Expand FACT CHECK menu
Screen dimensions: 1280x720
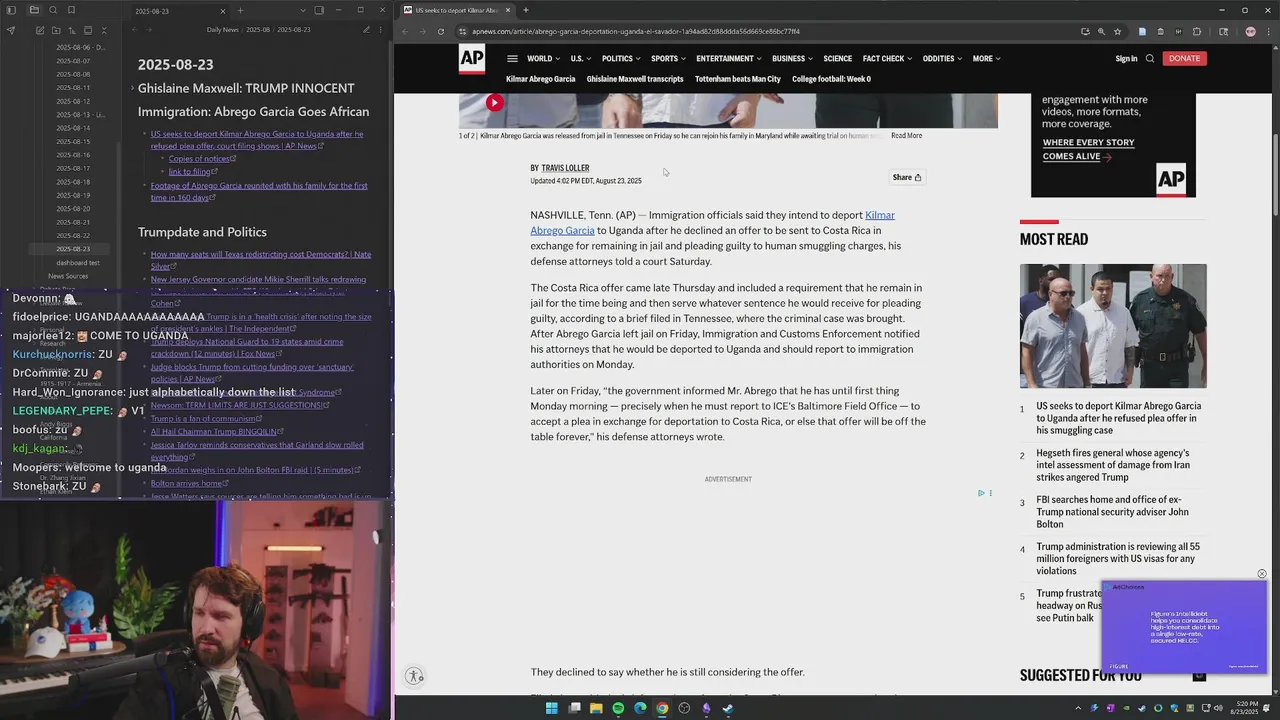pos(887,59)
